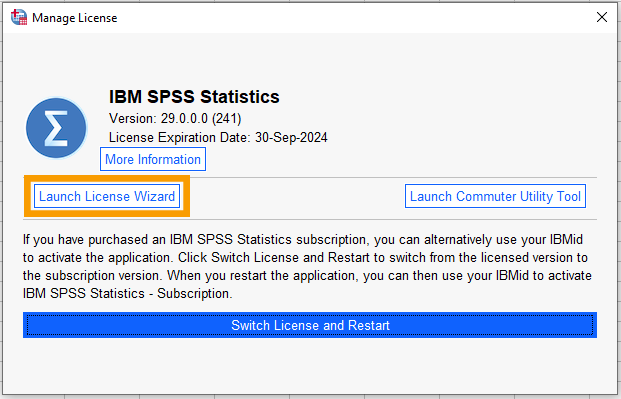Click the Manage License title bar icon

pyautogui.click(x=19, y=17)
